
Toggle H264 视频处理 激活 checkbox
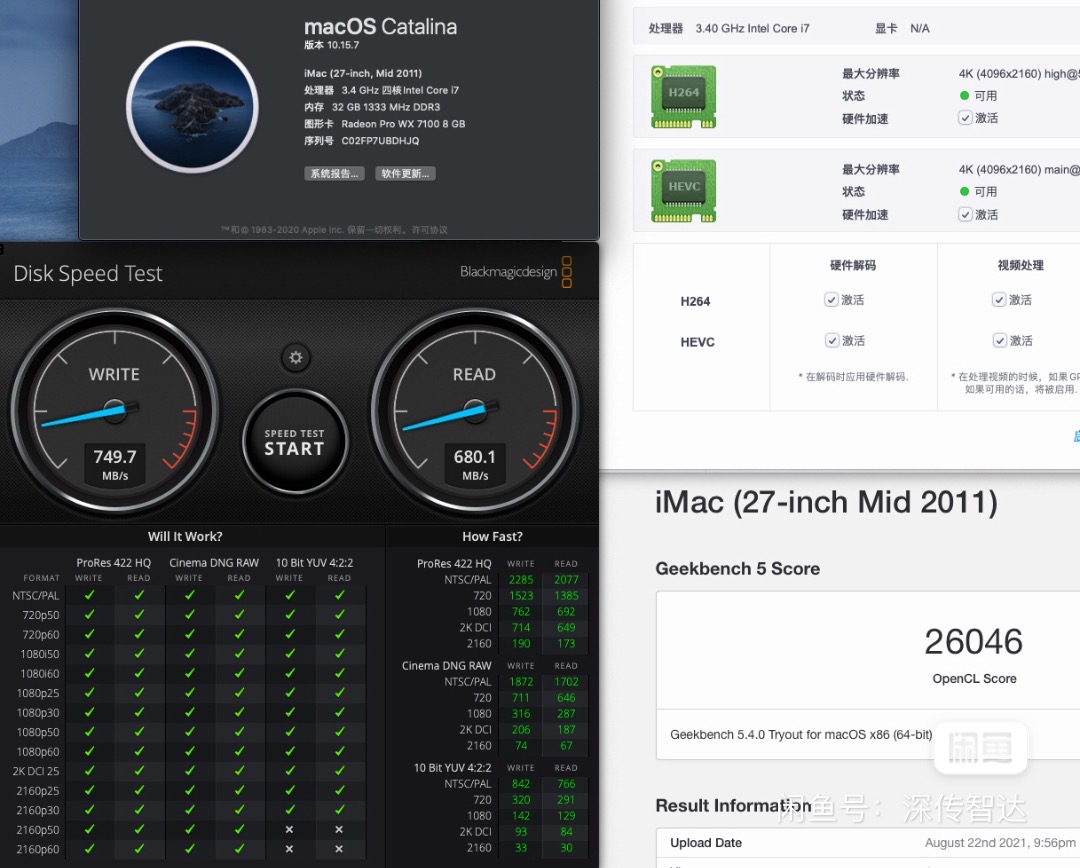tap(999, 299)
